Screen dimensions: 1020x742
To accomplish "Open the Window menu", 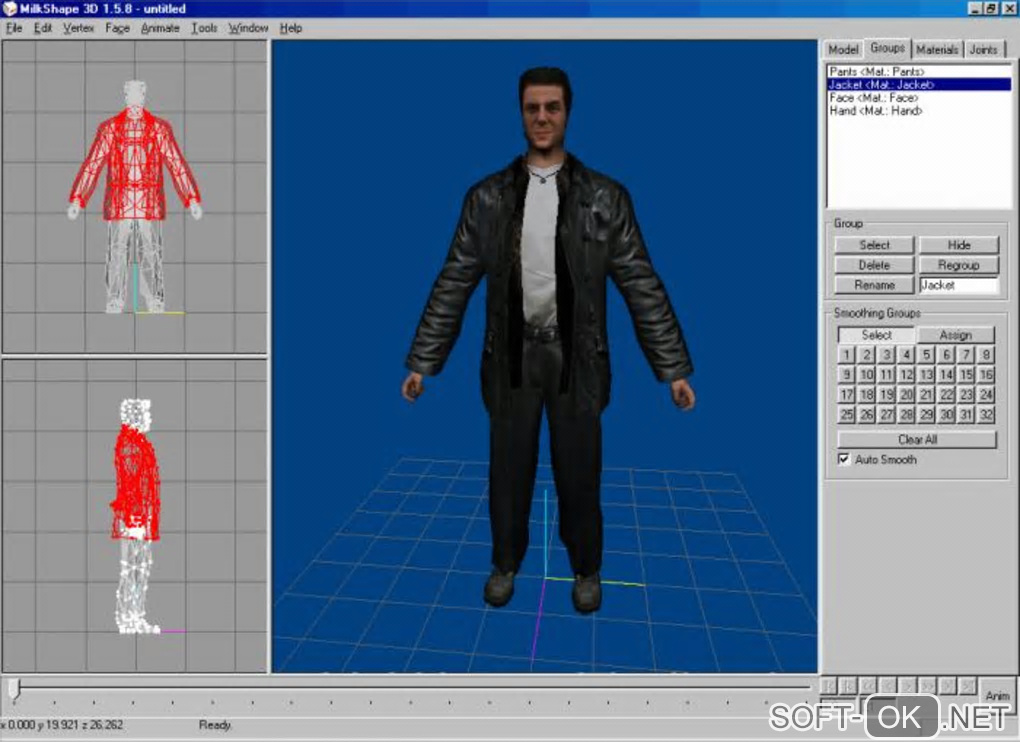I will (248, 28).
